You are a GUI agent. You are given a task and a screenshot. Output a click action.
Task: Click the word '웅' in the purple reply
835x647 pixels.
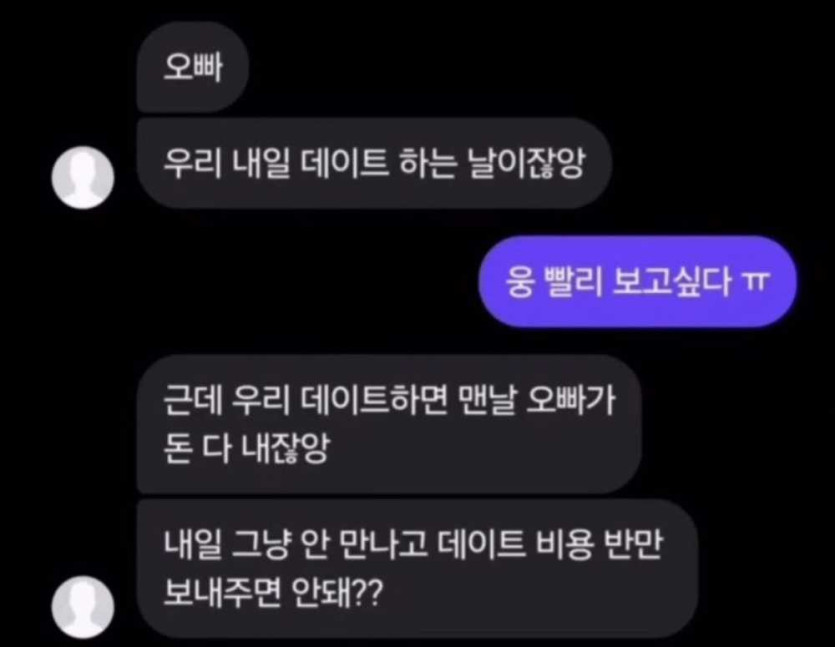coord(520,281)
